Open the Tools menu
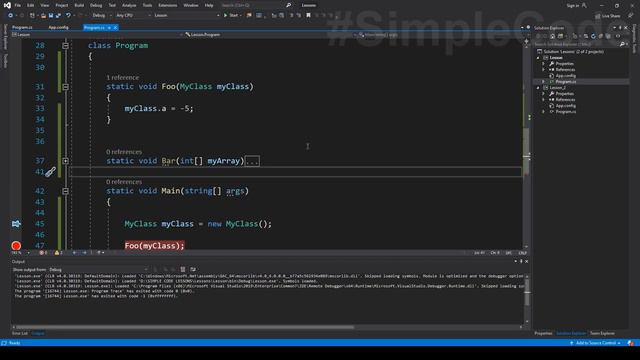 click(147, 5)
